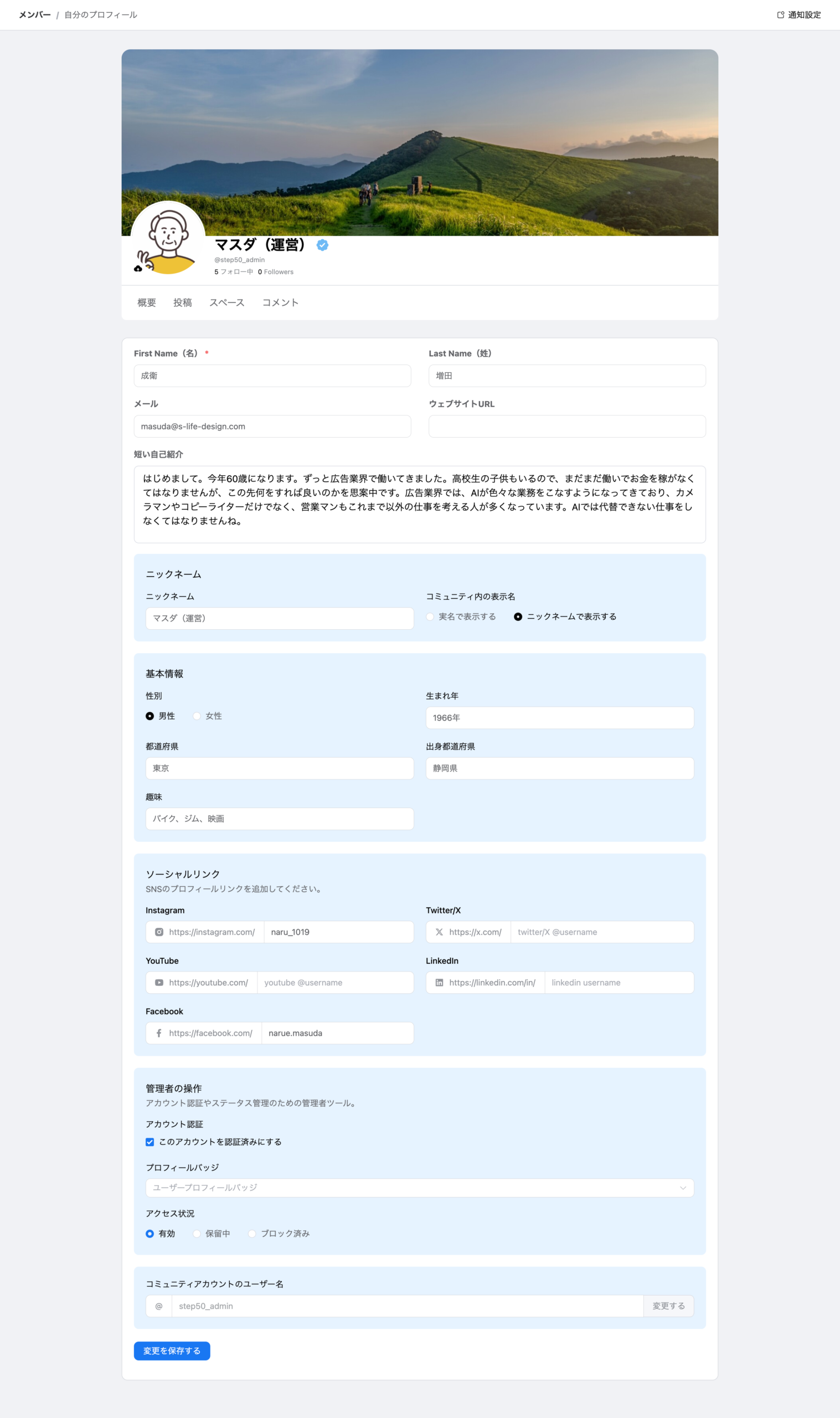
Task: Go to メンバー breadcrumb
Action: coord(35,15)
